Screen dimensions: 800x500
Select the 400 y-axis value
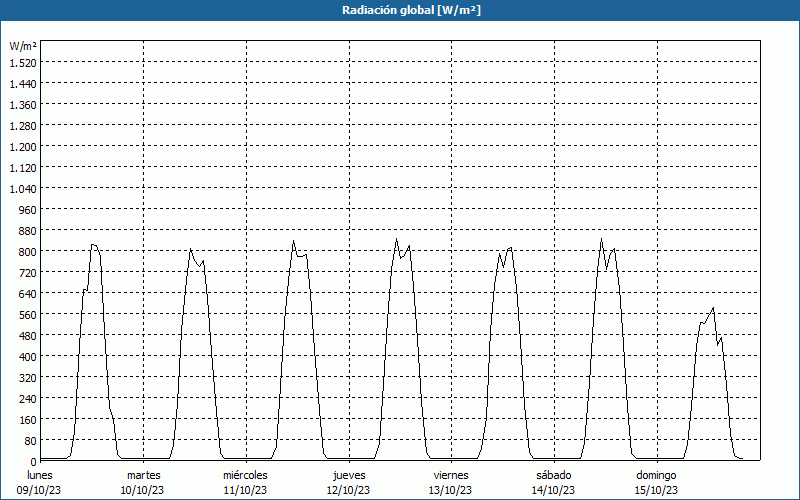click(x=28, y=357)
